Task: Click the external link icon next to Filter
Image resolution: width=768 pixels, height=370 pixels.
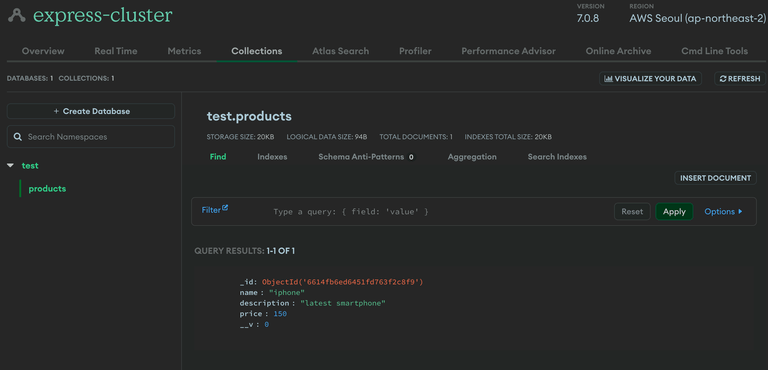Action: [225, 208]
